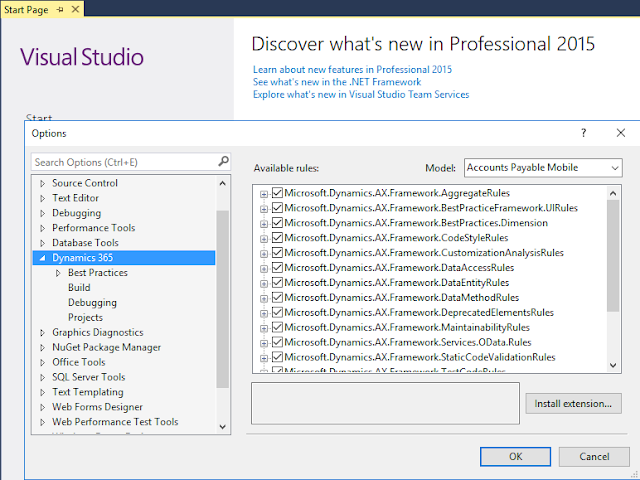This screenshot has height=480, width=640.
Task: Select Best Practices under Dynamics 365
Action: 98,272
